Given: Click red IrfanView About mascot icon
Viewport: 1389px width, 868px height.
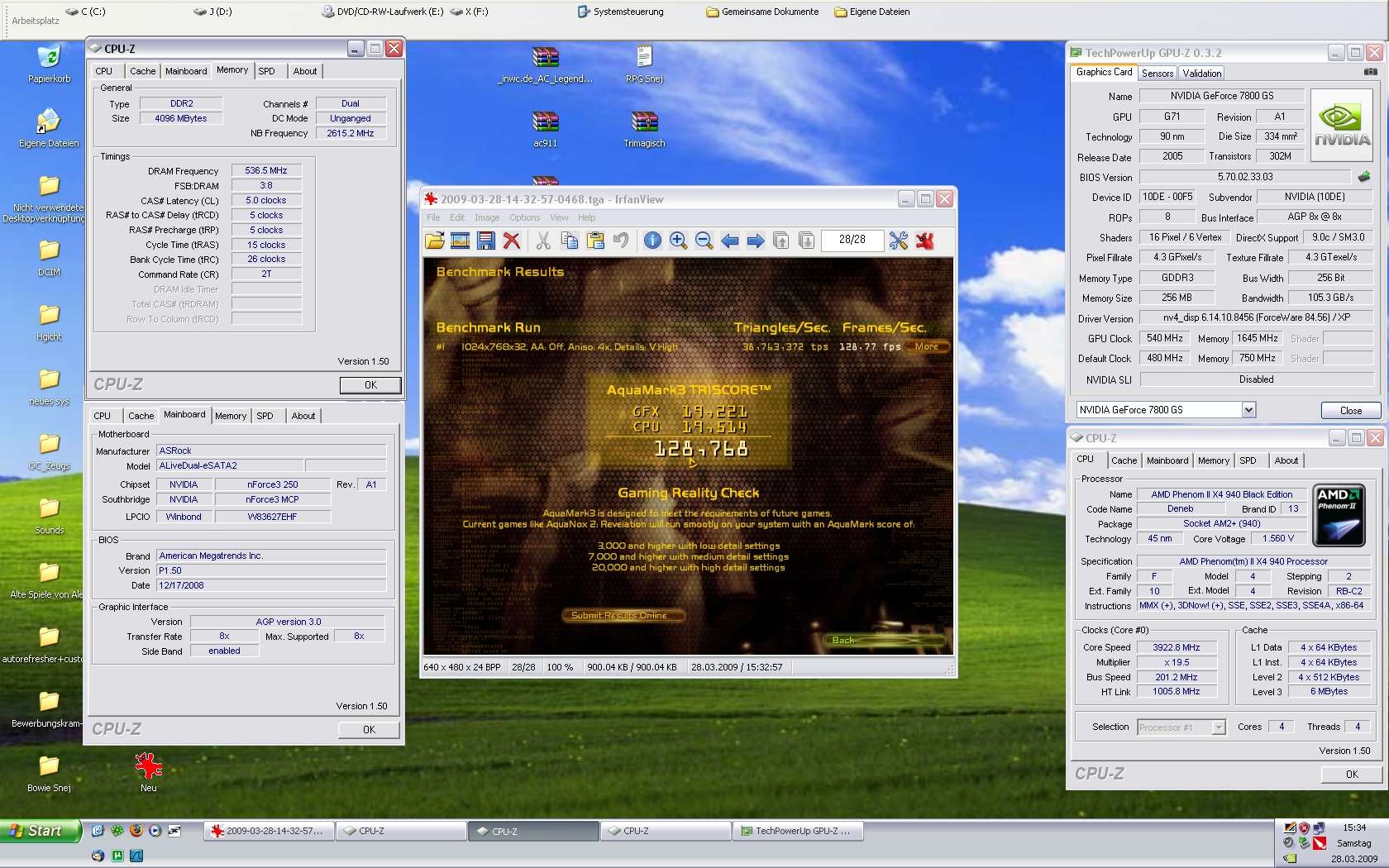Looking at the screenshot, I should tap(924, 241).
